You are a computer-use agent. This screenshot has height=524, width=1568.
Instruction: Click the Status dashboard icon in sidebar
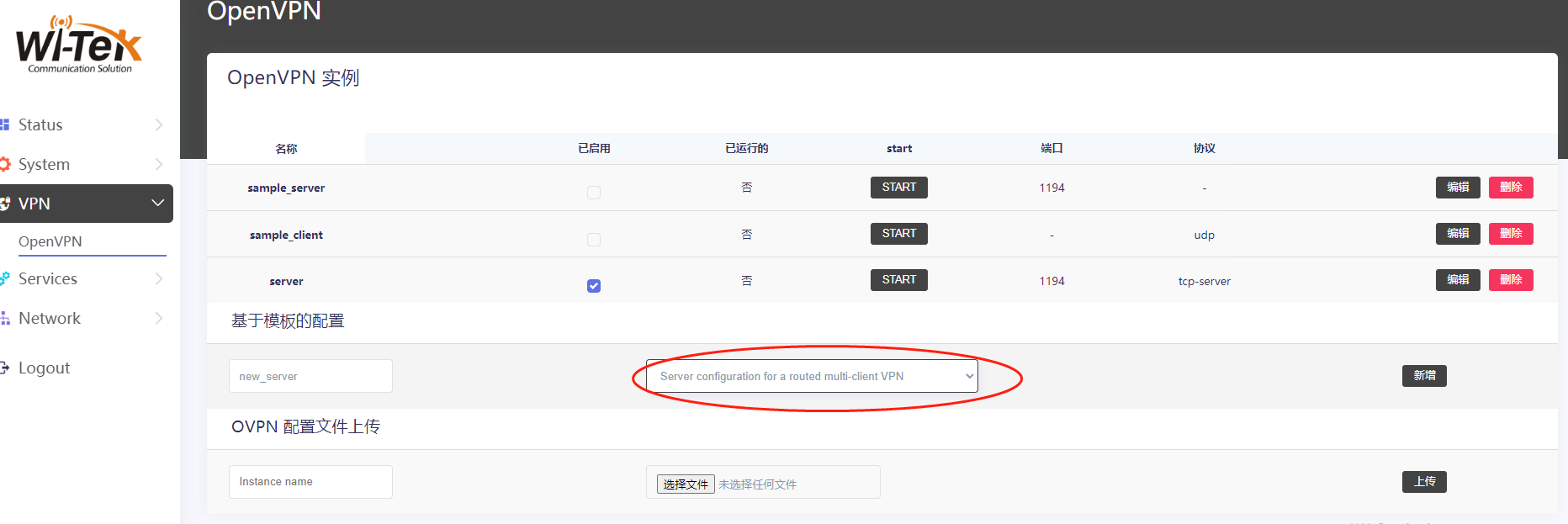coord(5,124)
